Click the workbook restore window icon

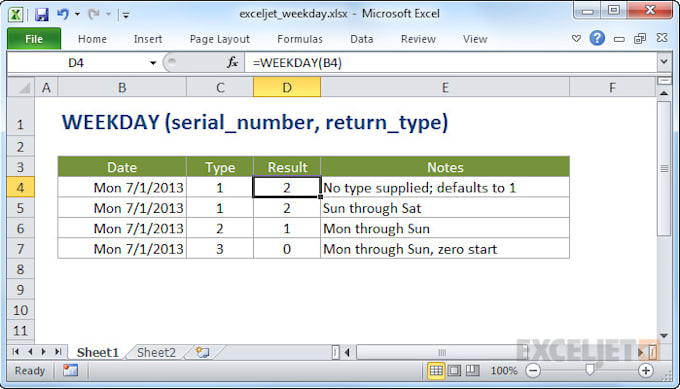pos(640,39)
